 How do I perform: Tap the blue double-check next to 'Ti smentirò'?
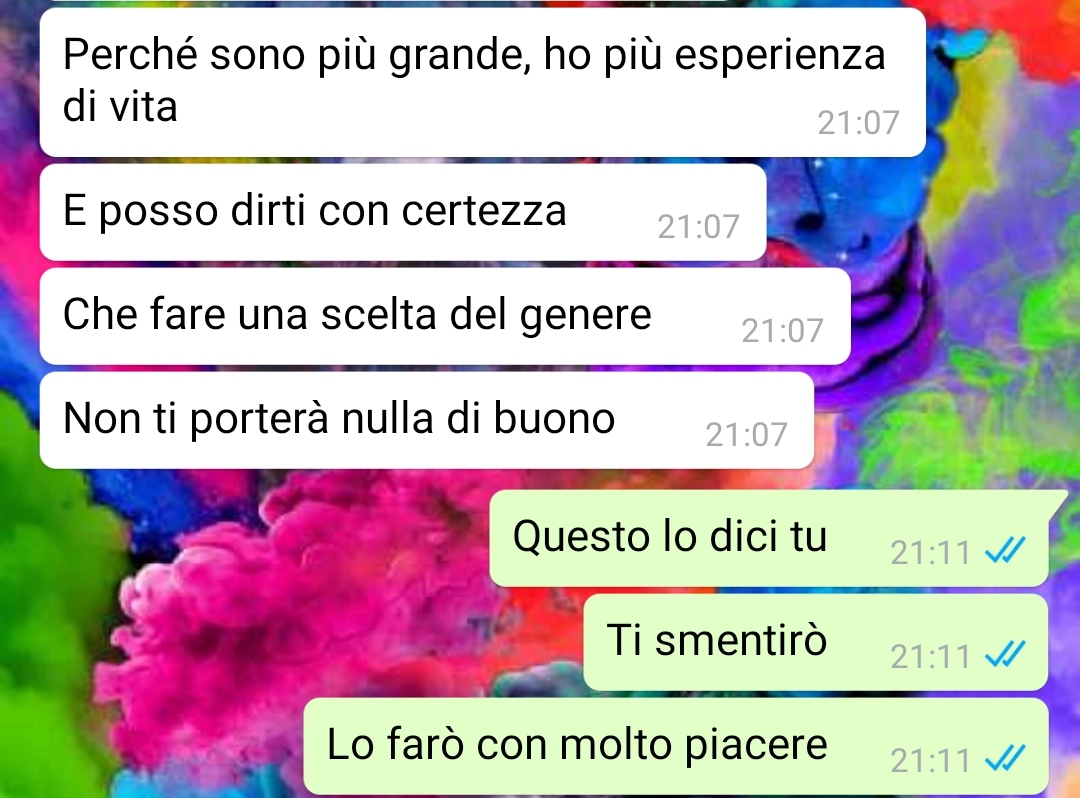[1006, 654]
